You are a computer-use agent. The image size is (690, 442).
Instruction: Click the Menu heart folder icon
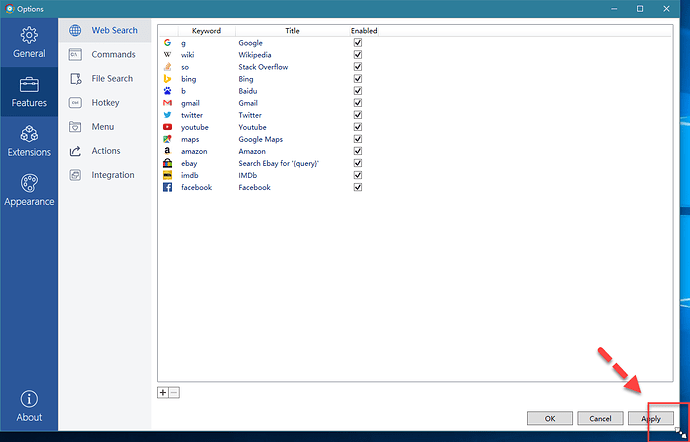tap(75, 127)
